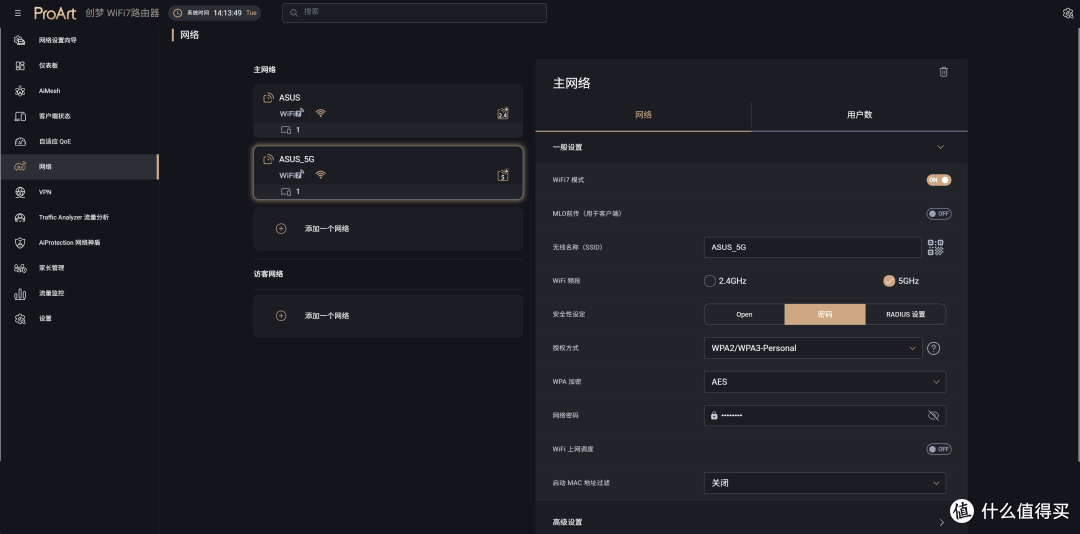Toggle the hamburger menu to collapse the sidebar

[x=17, y=13]
